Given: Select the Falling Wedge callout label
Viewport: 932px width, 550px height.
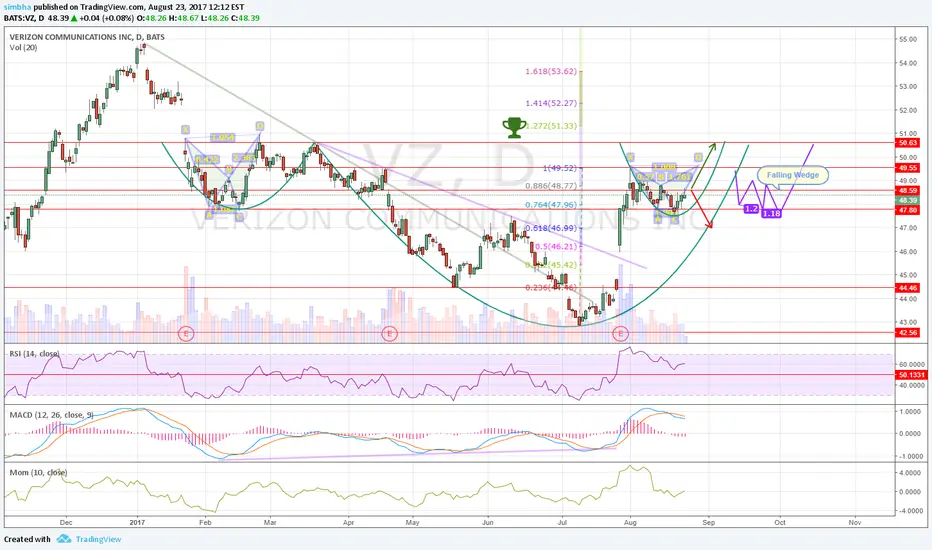Looking at the screenshot, I should tap(793, 175).
